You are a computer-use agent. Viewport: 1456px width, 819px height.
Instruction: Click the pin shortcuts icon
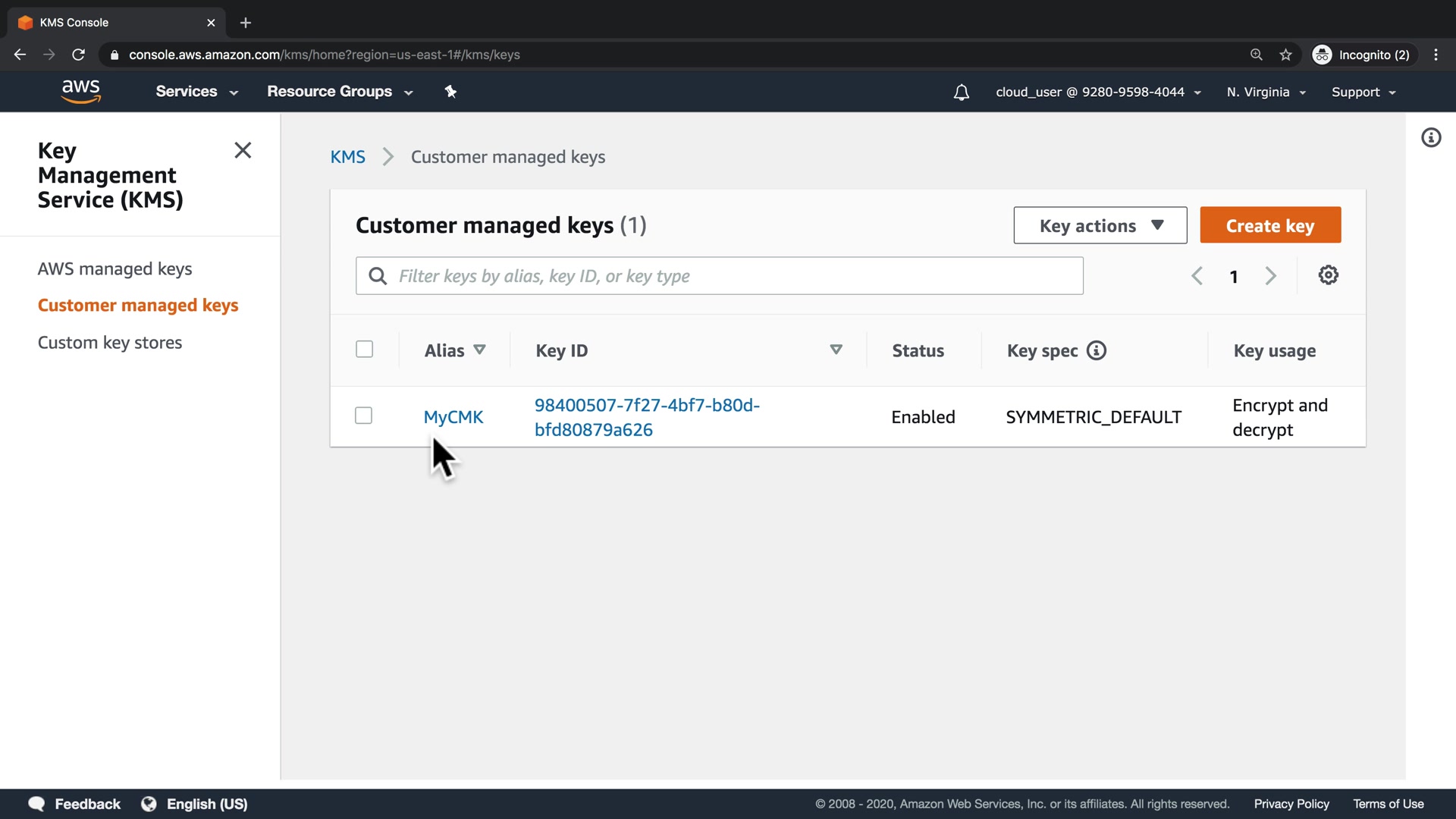pyautogui.click(x=450, y=92)
